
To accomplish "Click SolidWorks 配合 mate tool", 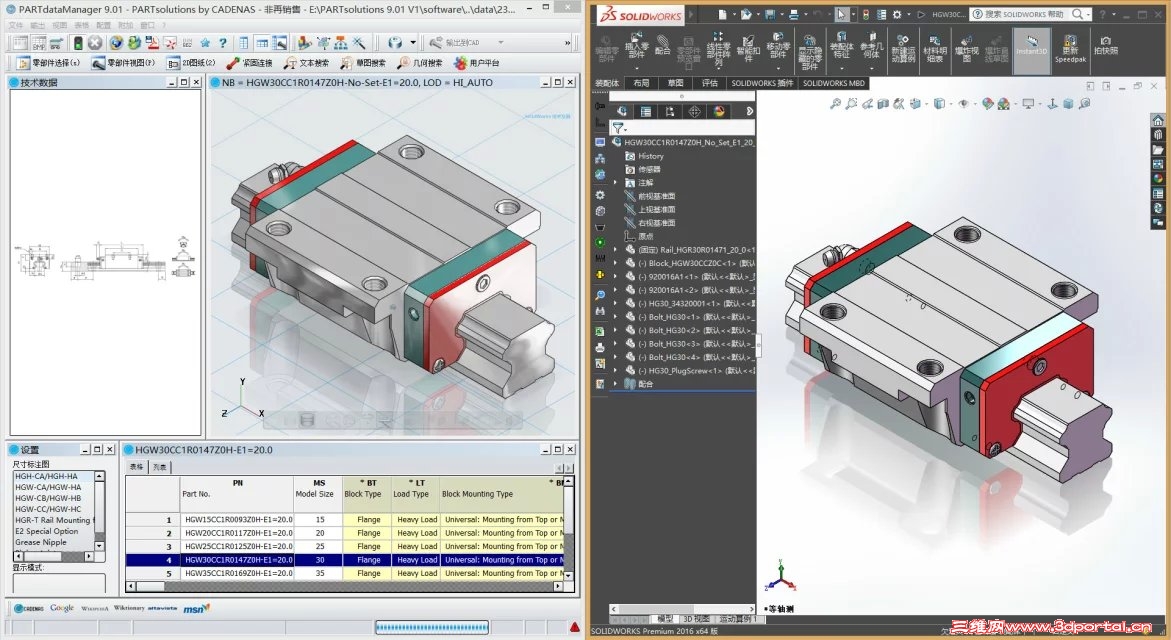I will coord(662,45).
